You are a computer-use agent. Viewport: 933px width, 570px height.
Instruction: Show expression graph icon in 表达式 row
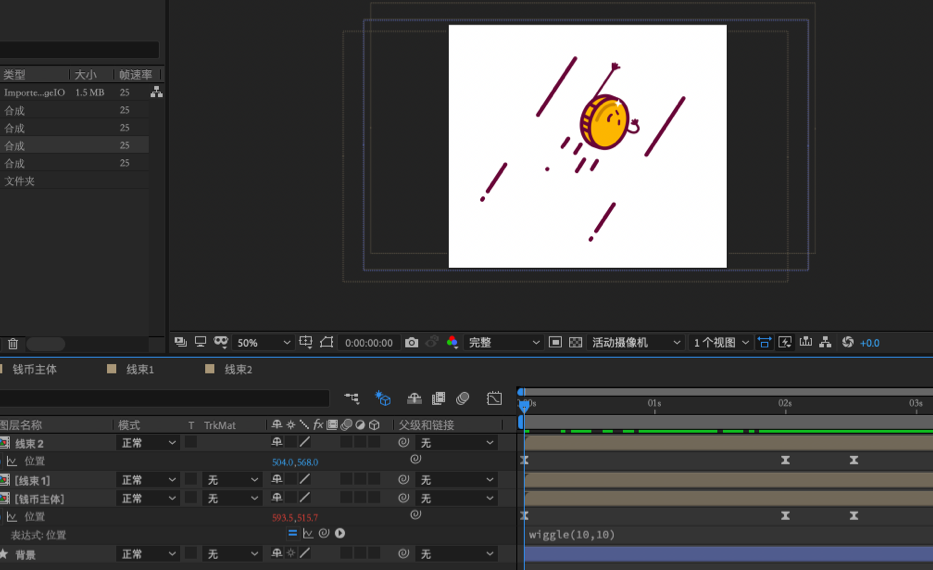tap(308, 533)
